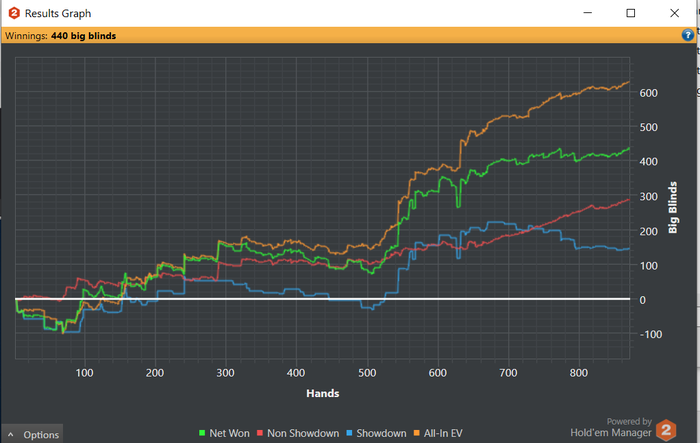Click the Hands axis title
The height and width of the screenshot is (443, 700).
click(x=323, y=393)
